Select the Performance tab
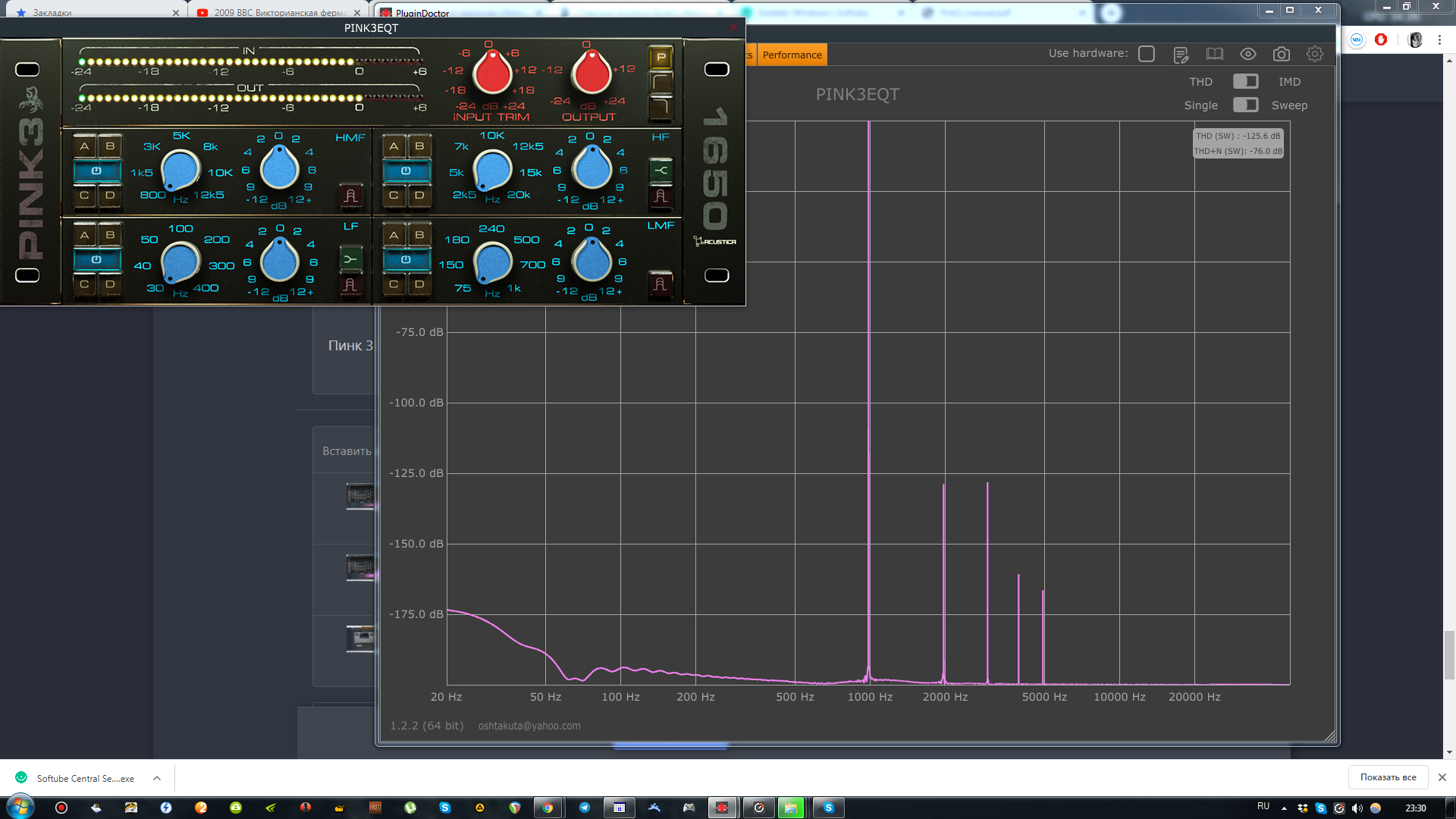 click(x=792, y=55)
